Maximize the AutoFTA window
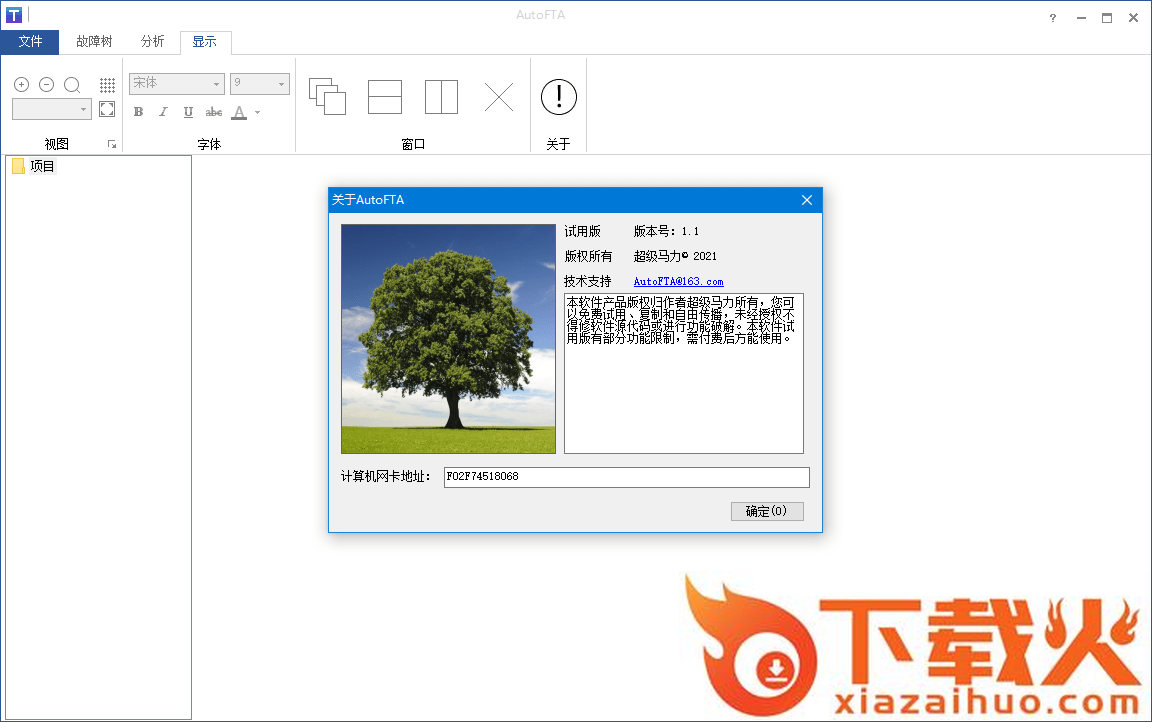 coord(1107,18)
